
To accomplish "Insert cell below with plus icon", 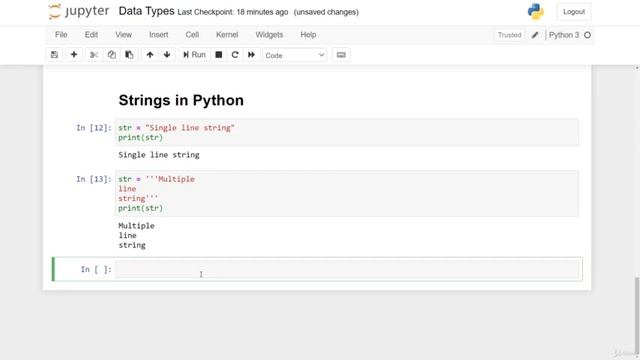I will click(x=74, y=55).
